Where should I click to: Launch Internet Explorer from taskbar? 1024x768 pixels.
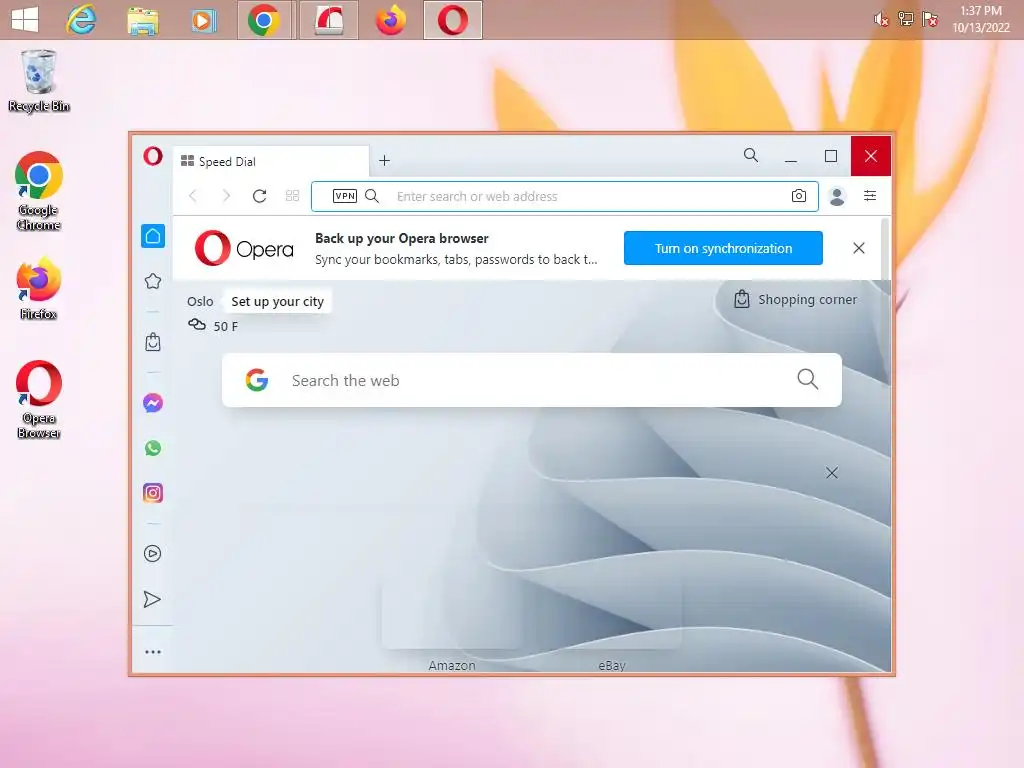(81, 20)
